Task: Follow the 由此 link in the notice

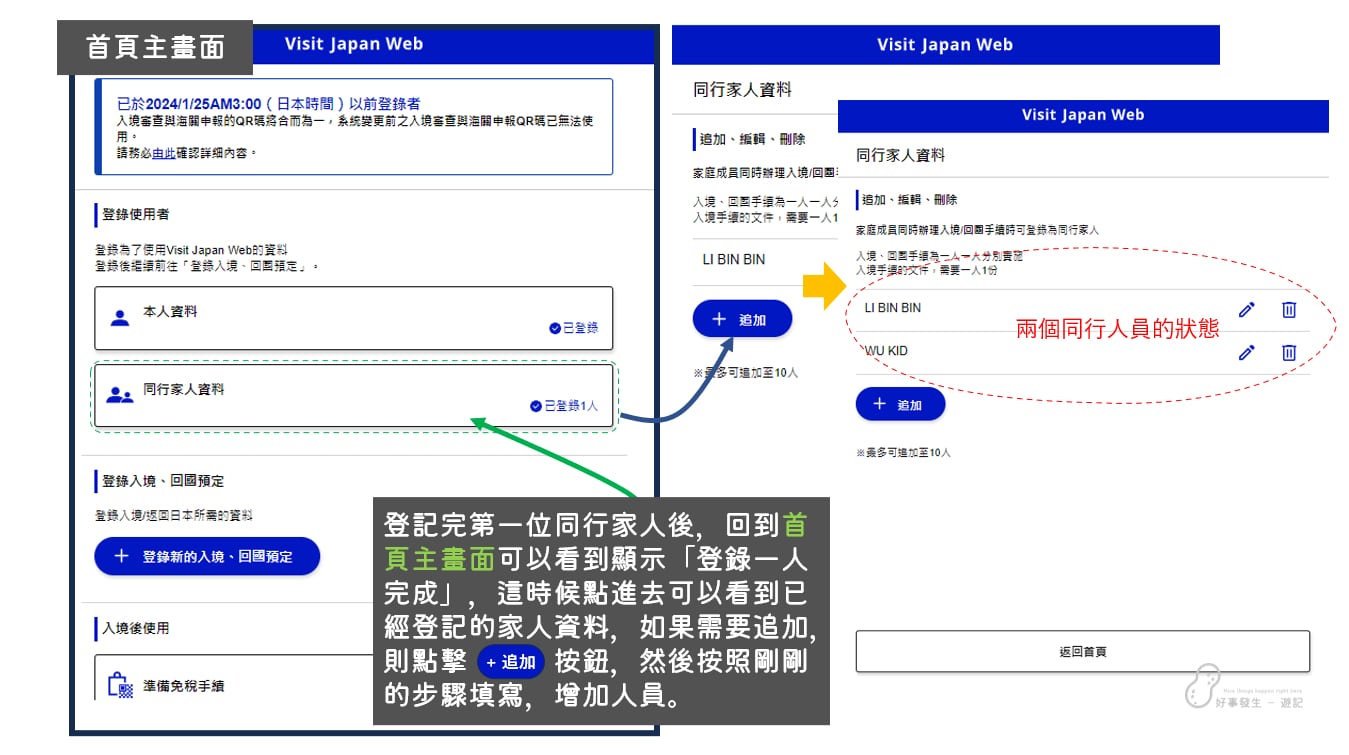Action: pyautogui.click(x=164, y=153)
